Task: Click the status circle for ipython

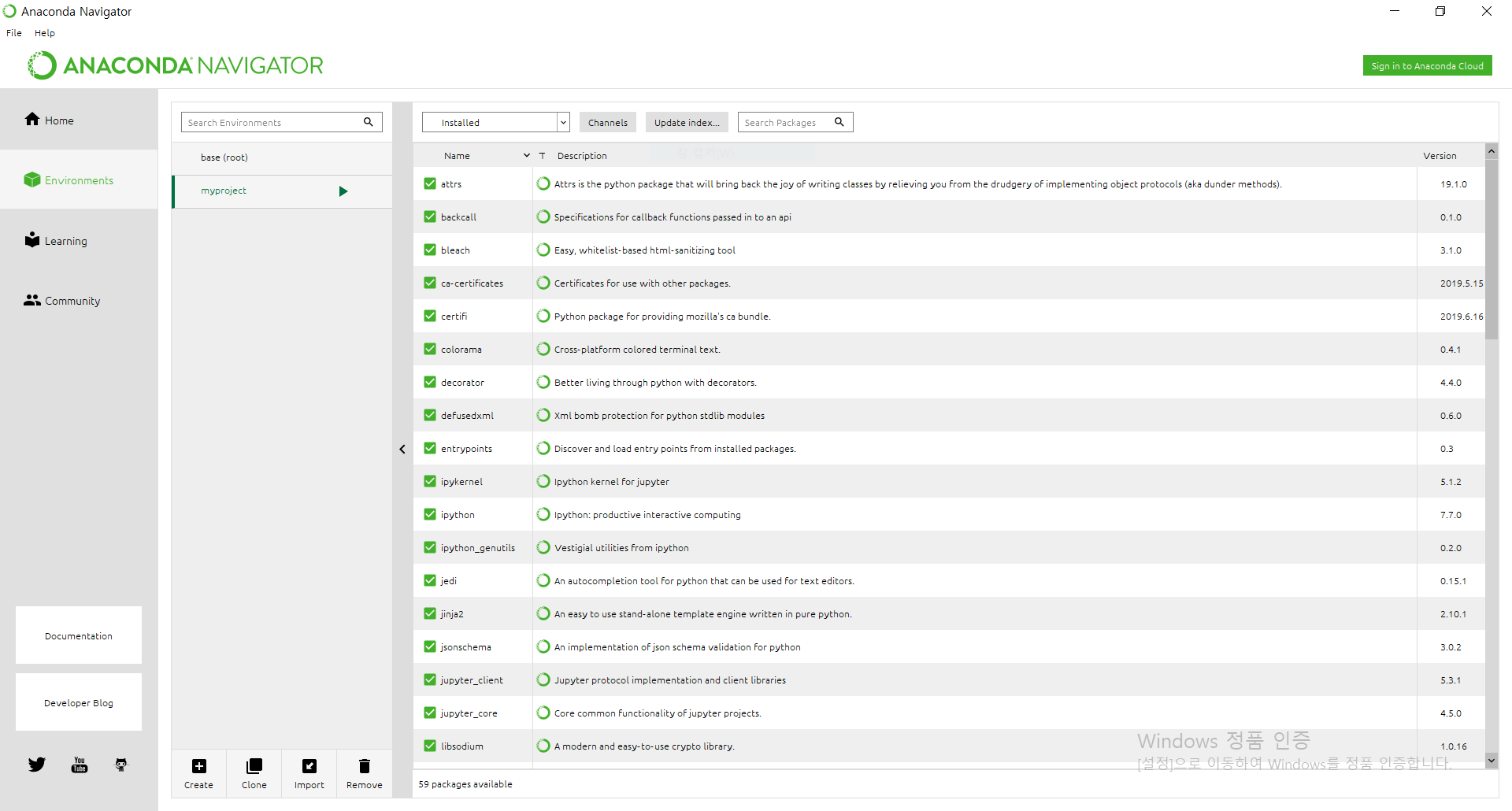Action: (543, 514)
